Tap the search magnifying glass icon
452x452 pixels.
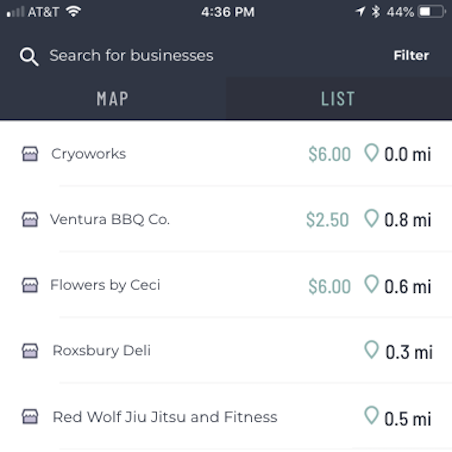29,57
